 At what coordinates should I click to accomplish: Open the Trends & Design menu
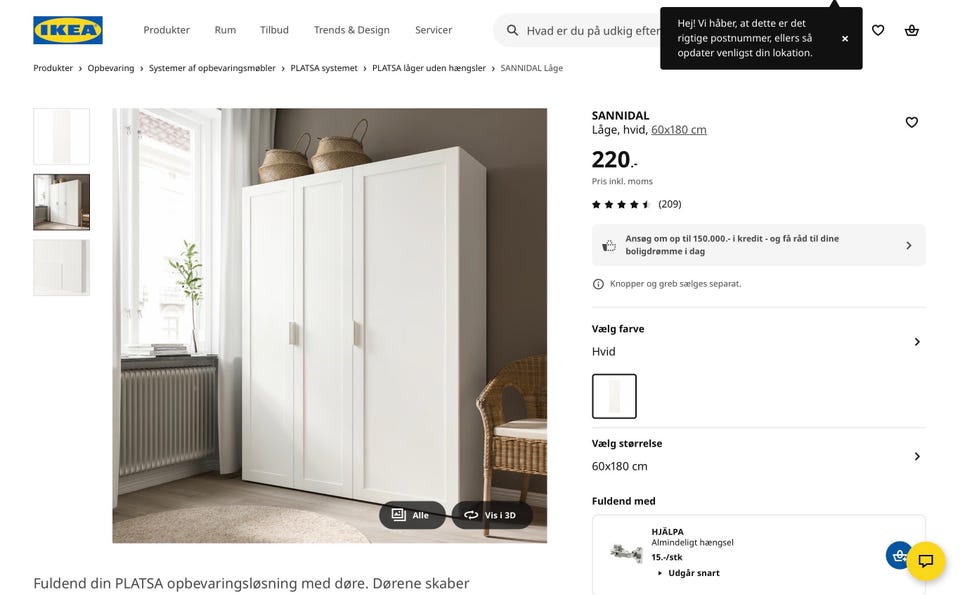pyautogui.click(x=351, y=30)
